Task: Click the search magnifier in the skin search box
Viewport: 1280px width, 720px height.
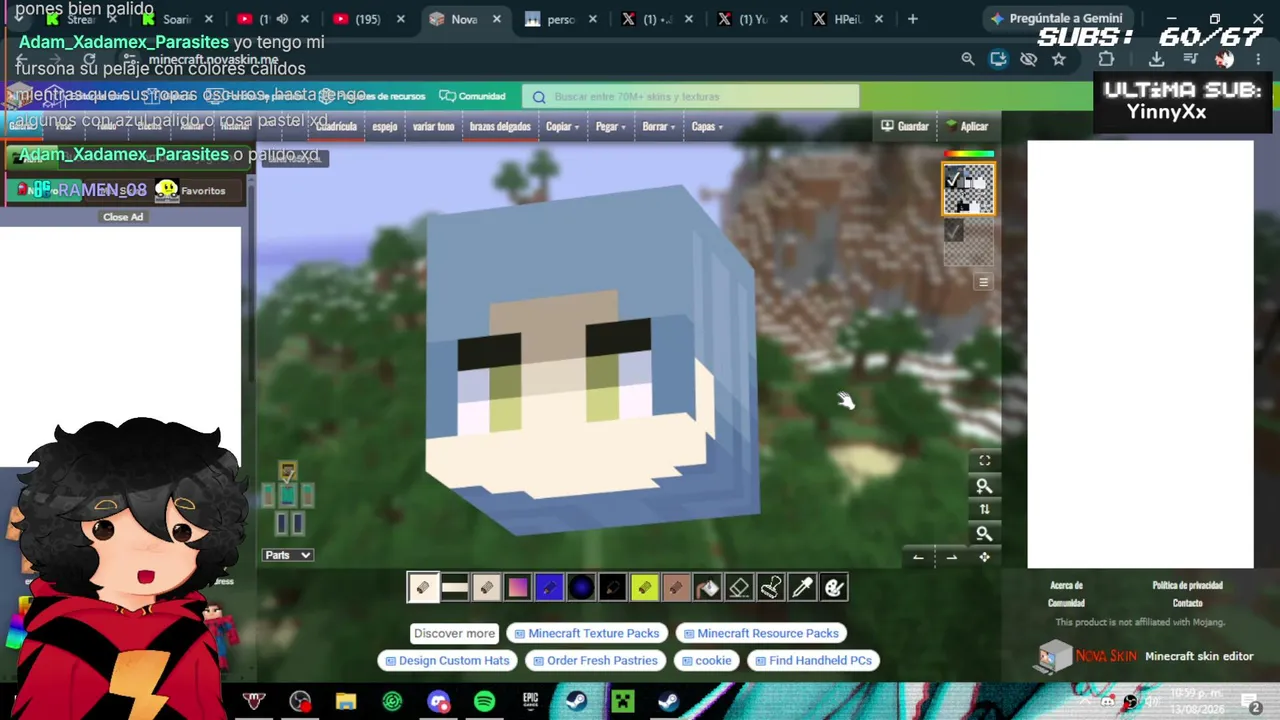Action: (x=539, y=97)
